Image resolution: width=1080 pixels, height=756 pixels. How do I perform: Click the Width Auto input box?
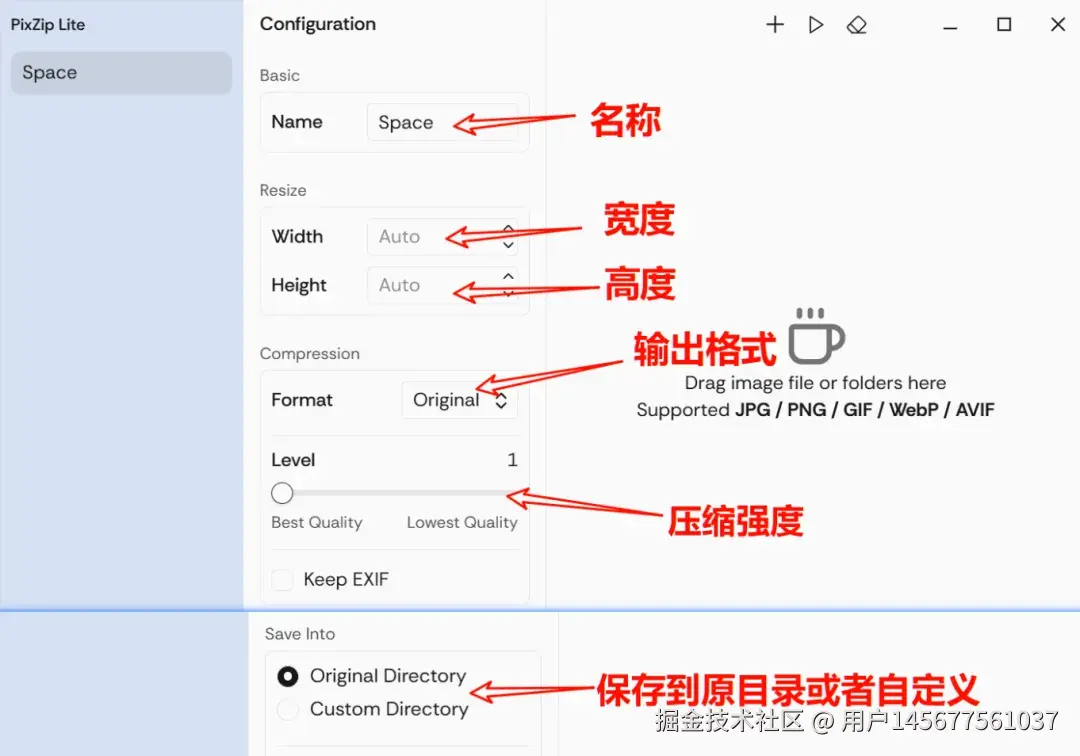coord(420,236)
